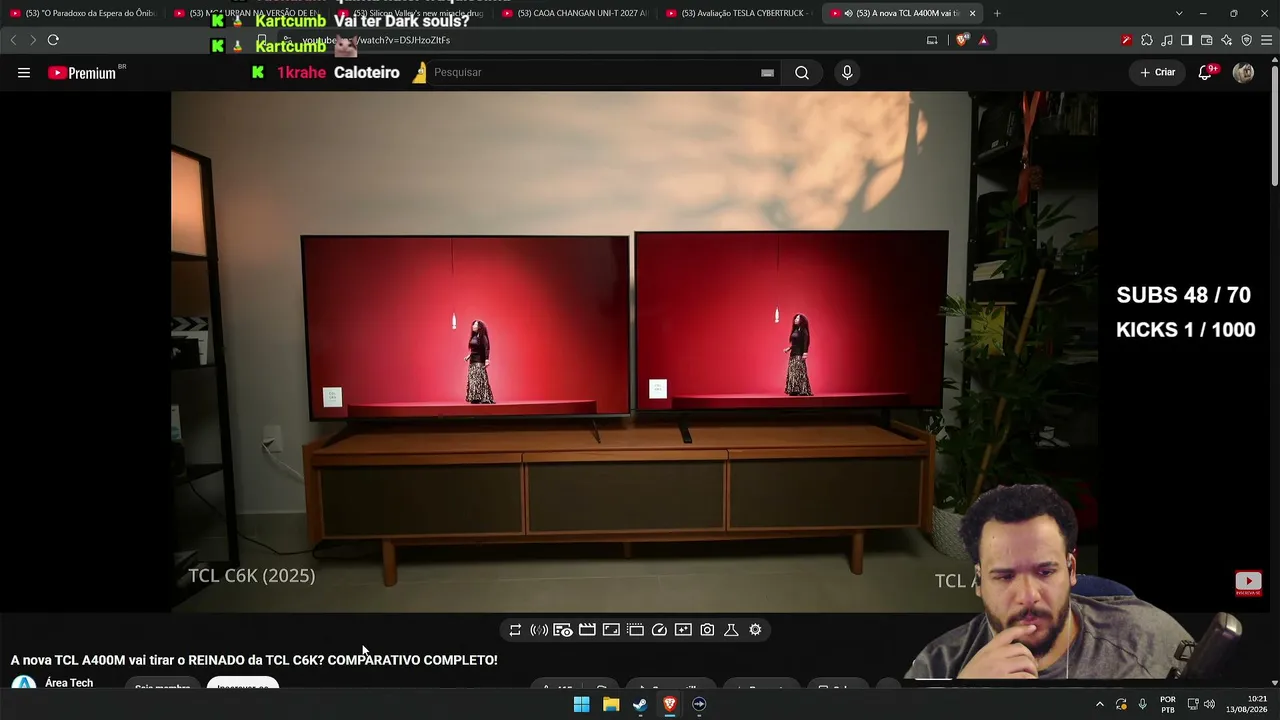Open the Brave VPN shield icon

click(x=1246, y=40)
